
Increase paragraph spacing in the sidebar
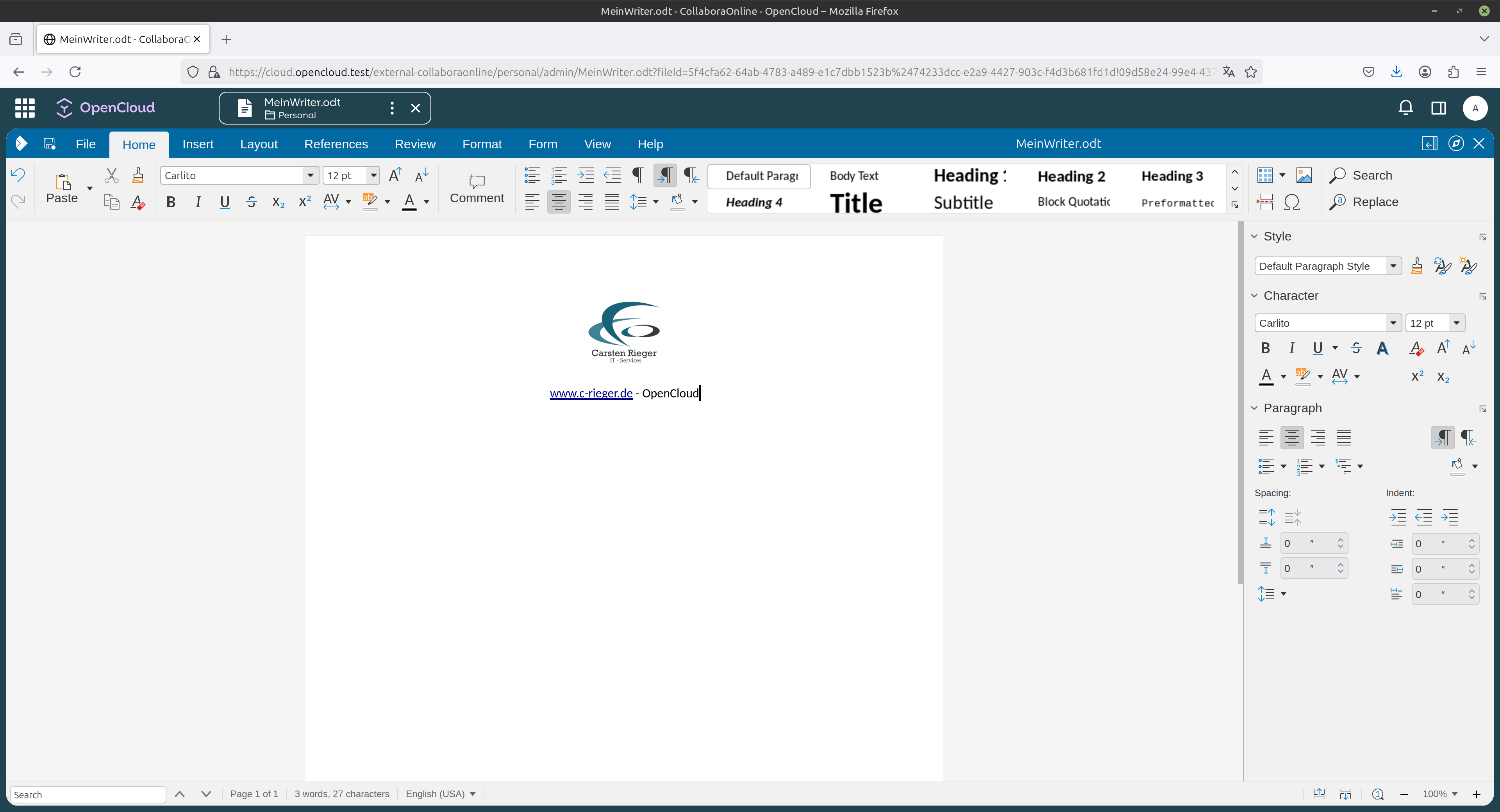tap(1266, 517)
